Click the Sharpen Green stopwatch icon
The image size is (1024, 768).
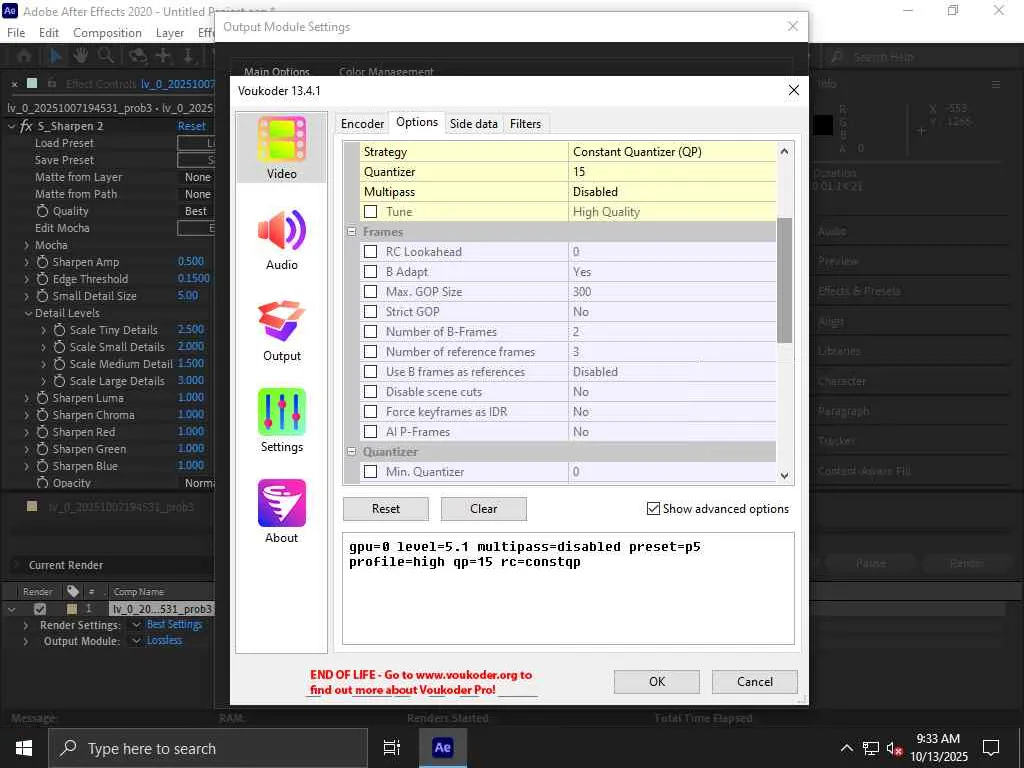point(42,449)
